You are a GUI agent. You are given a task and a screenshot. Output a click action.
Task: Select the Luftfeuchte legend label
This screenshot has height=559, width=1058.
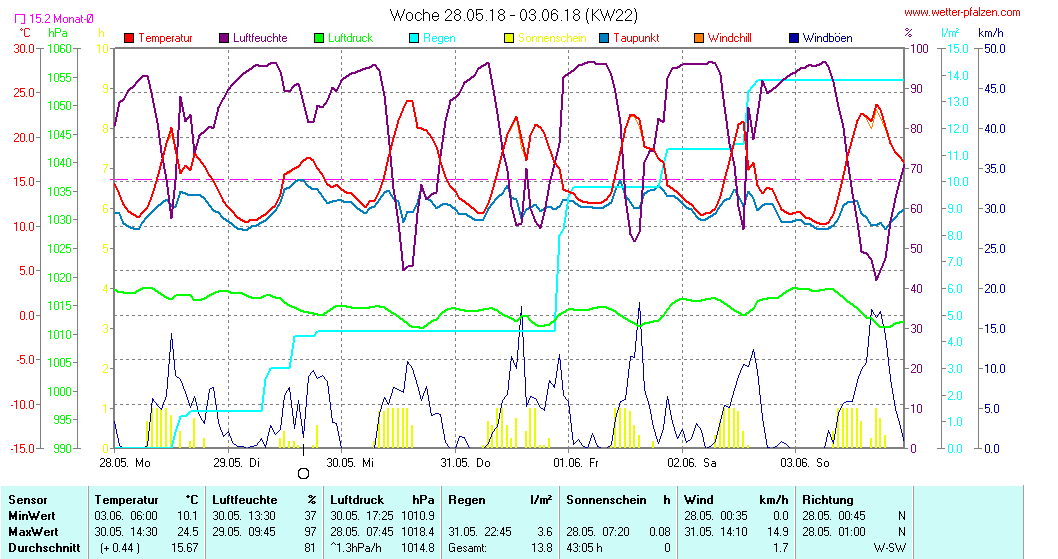tap(260, 38)
